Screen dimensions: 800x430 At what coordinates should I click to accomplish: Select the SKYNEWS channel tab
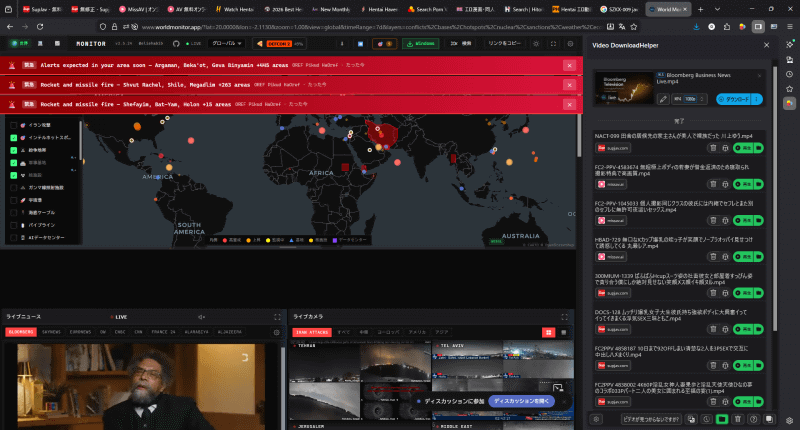point(51,332)
